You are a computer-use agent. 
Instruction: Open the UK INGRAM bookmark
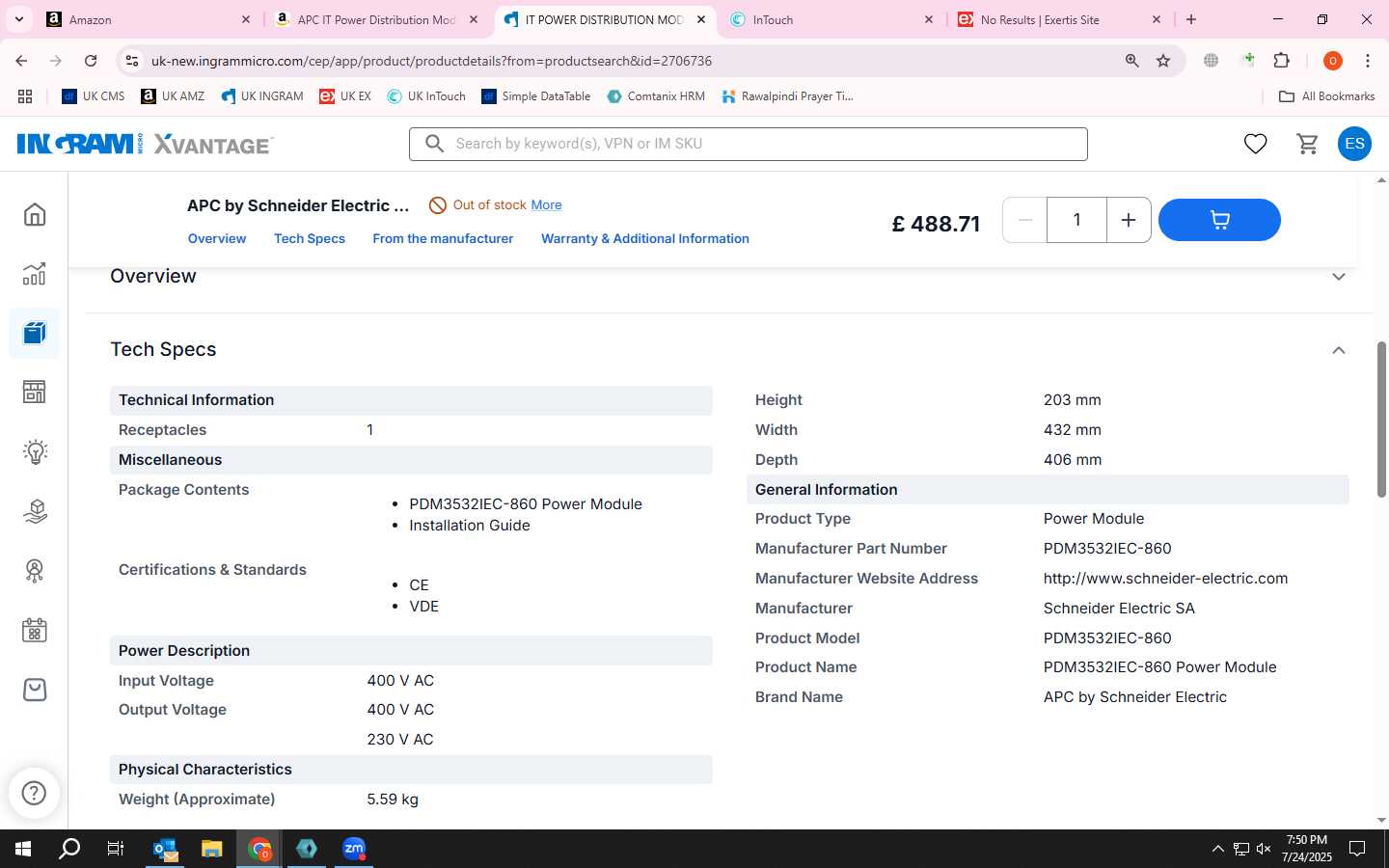262,96
